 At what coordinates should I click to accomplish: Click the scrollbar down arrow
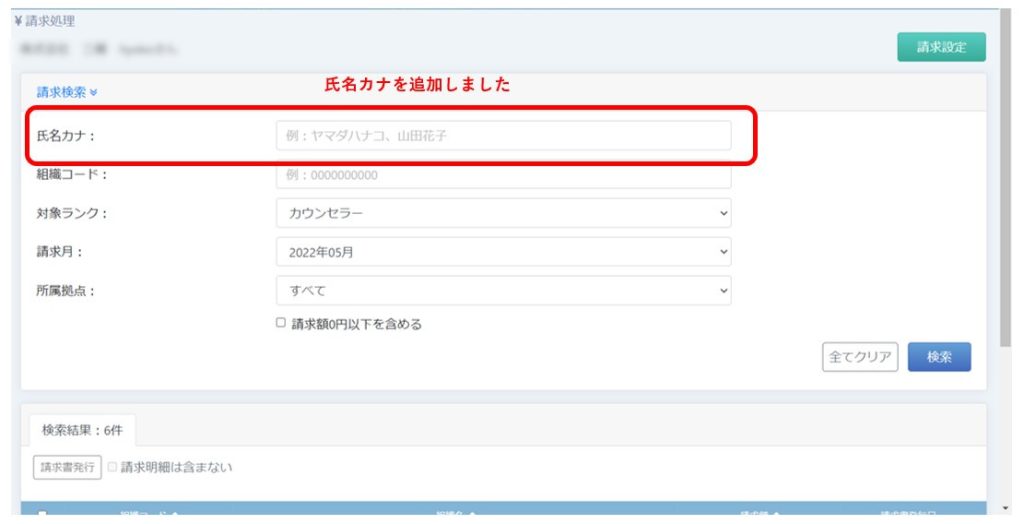pyautogui.click(x=1005, y=508)
